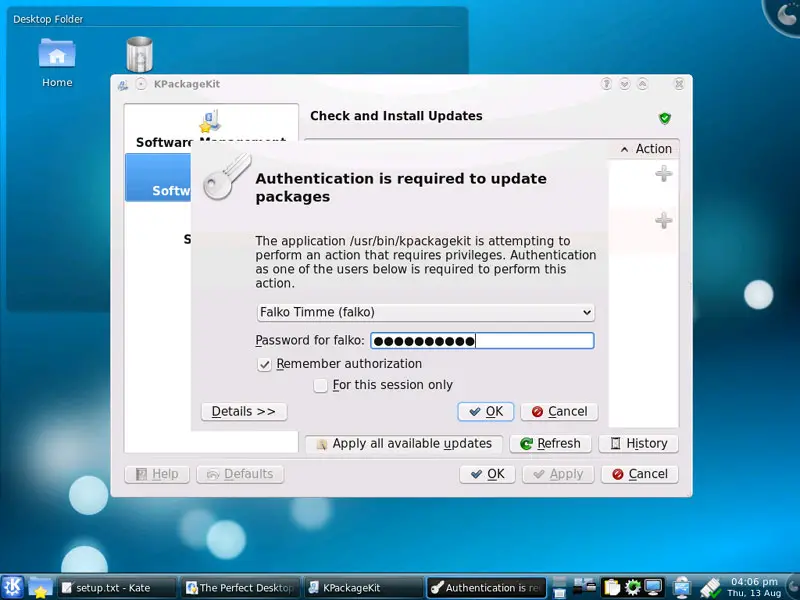The height and width of the screenshot is (600, 800).
Task: Open the device notifier icon in the panel
Action: (584, 585)
